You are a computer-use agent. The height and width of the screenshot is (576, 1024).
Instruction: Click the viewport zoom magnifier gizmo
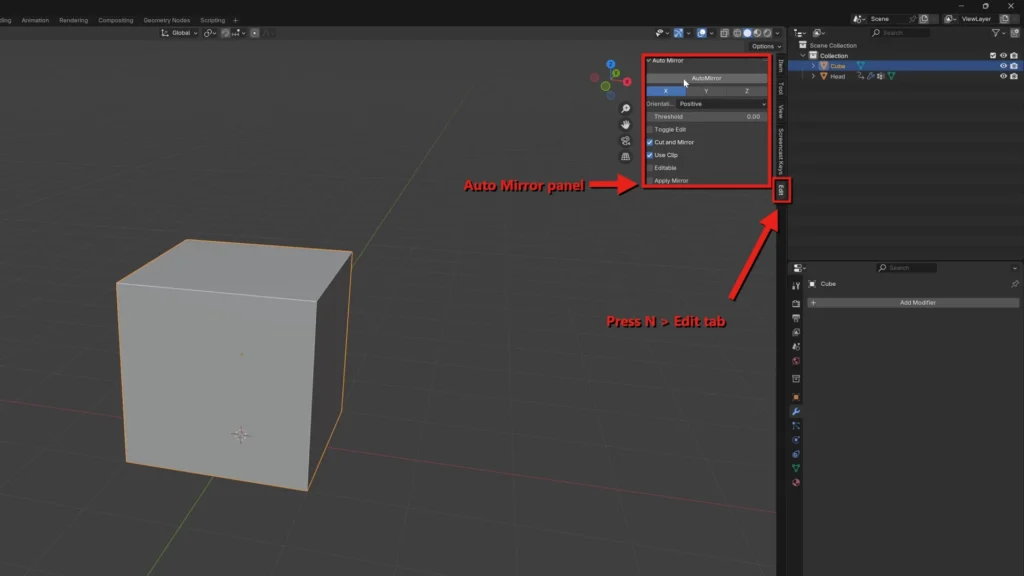pos(626,108)
